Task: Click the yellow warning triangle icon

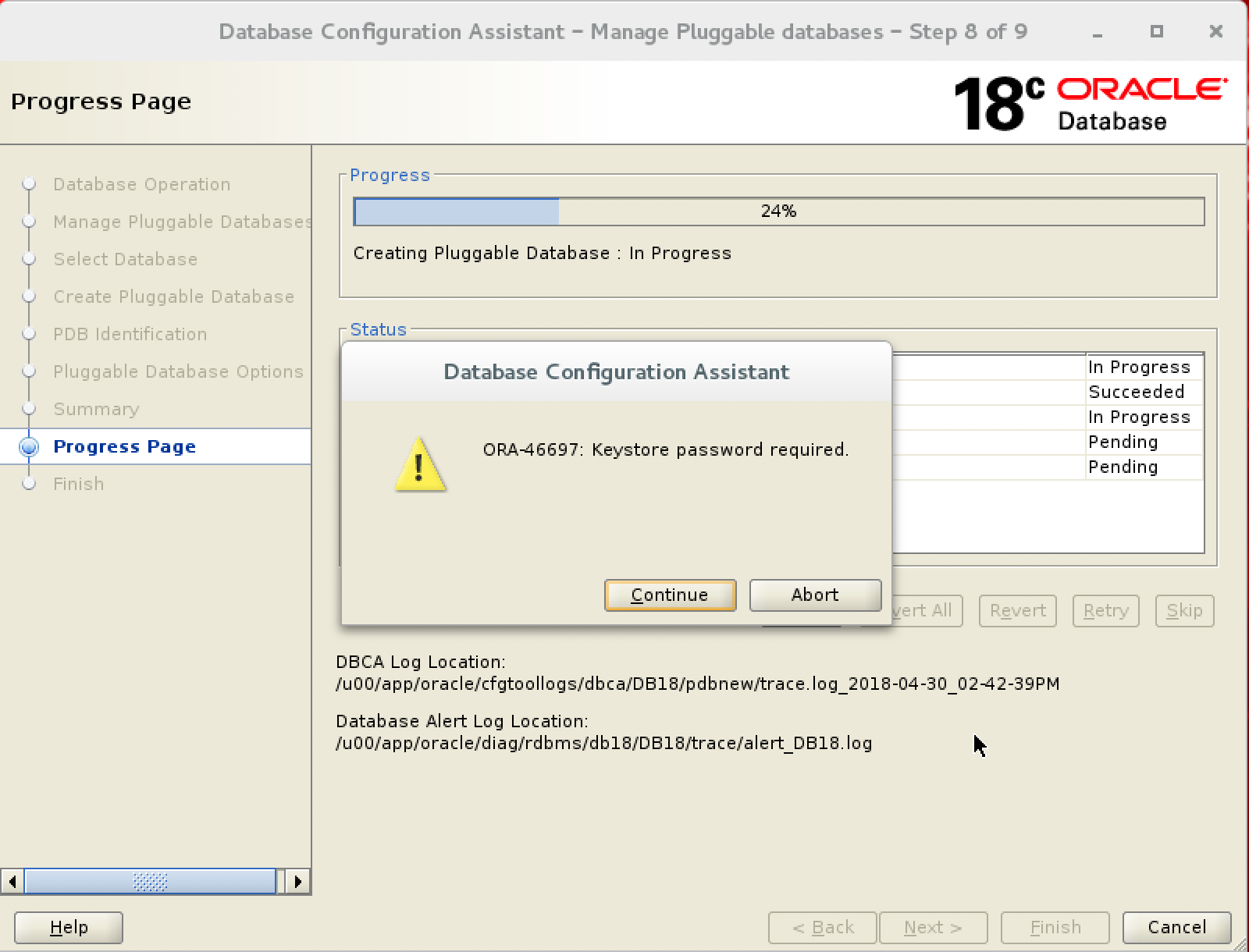Action: [x=420, y=464]
